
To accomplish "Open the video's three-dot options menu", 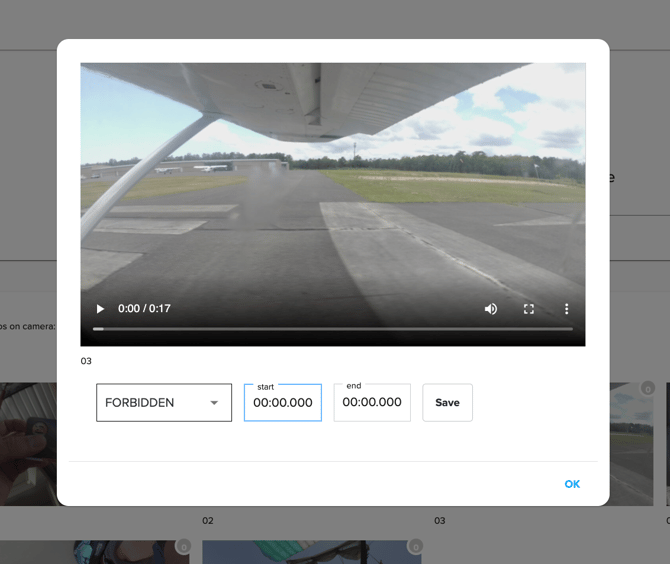I will click(x=566, y=309).
